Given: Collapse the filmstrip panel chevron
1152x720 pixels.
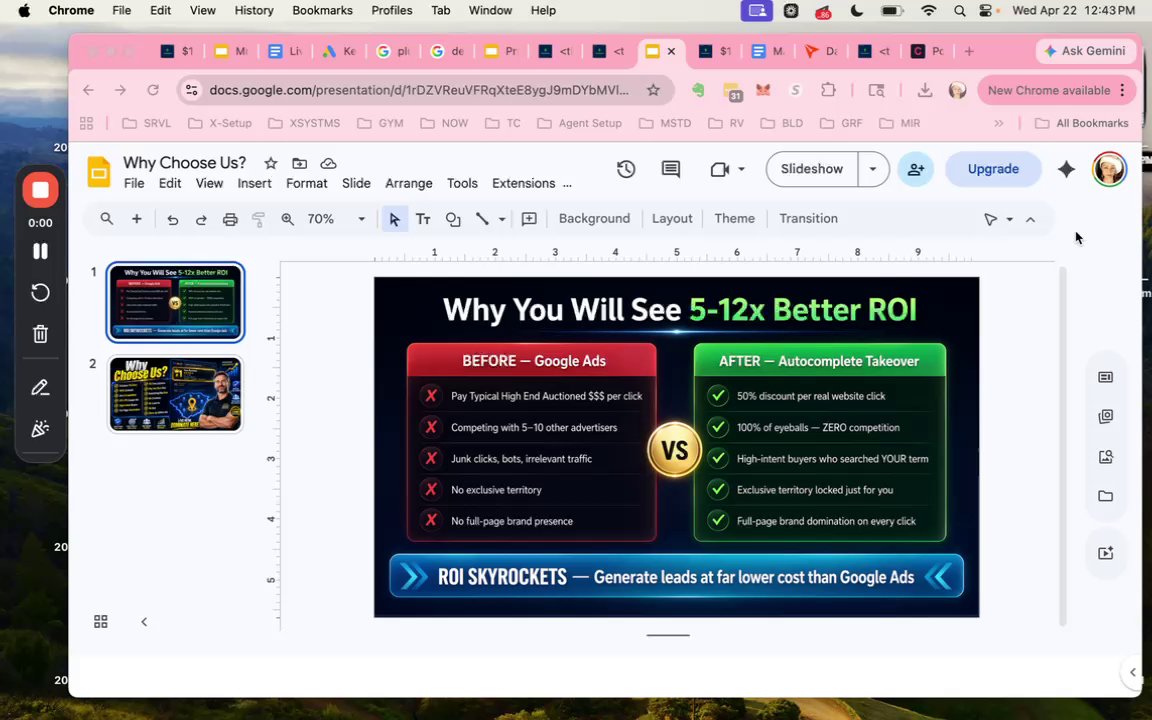Looking at the screenshot, I should (144, 622).
